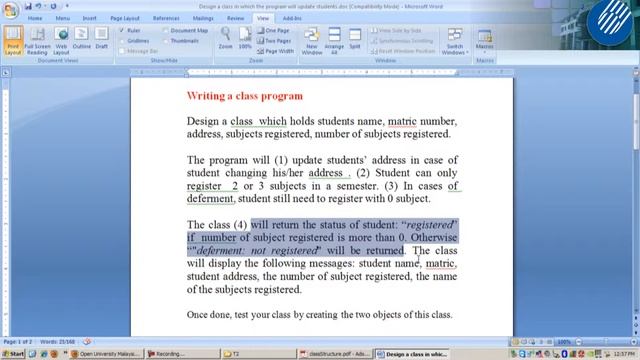The image size is (640, 360).
Task: Enable Document Map checkbox
Action: click(x=165, y=31)
